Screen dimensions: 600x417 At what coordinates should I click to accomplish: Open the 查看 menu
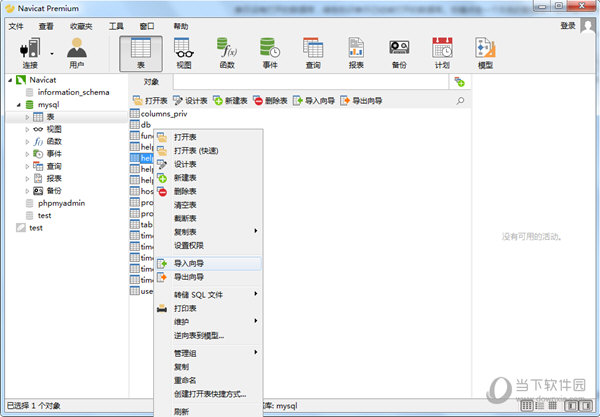click(x=46, y=26)
